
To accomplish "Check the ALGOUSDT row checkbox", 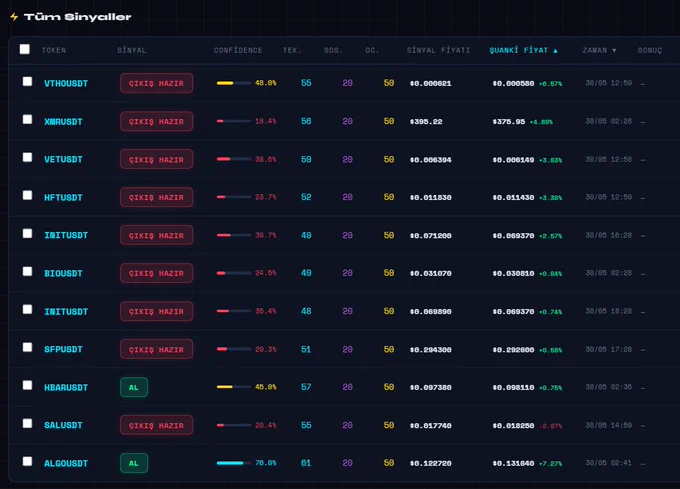I will coord(27,461).
